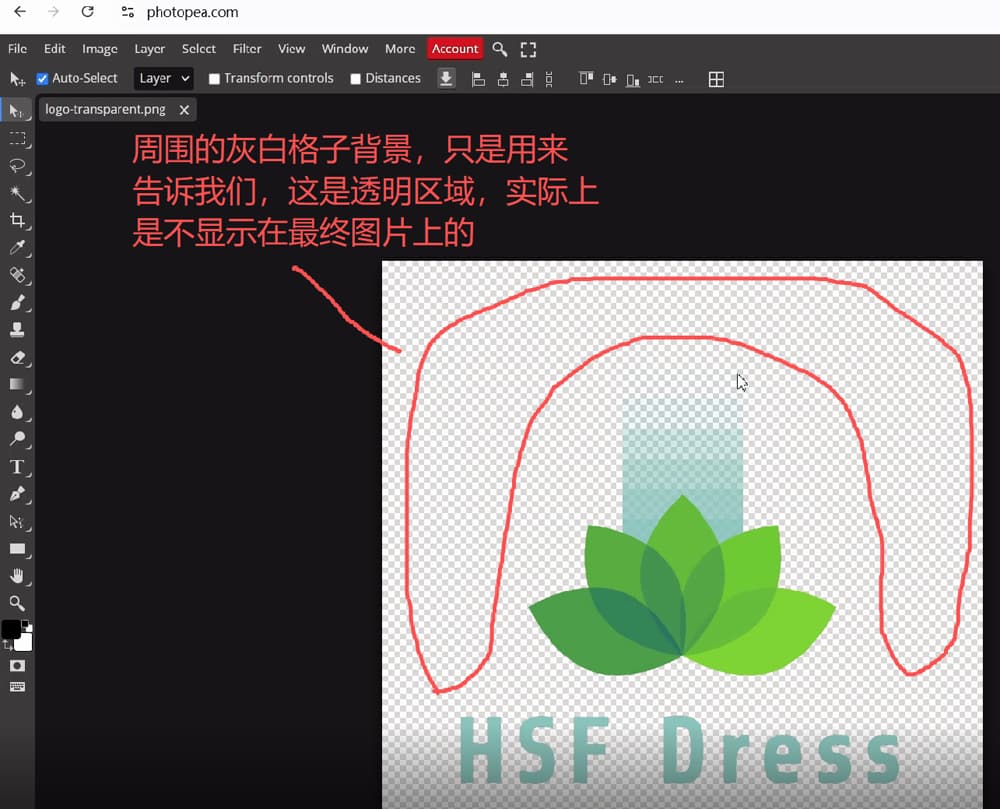This screenshot has width=1000, height=809.
Task: Select the Brush tool
Action: point(17,303)
